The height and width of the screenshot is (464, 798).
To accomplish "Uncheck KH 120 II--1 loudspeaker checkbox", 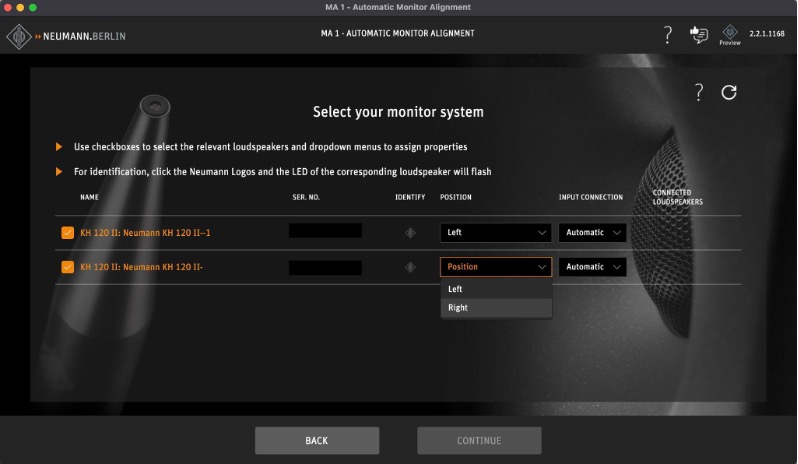I will coord(68,233).
